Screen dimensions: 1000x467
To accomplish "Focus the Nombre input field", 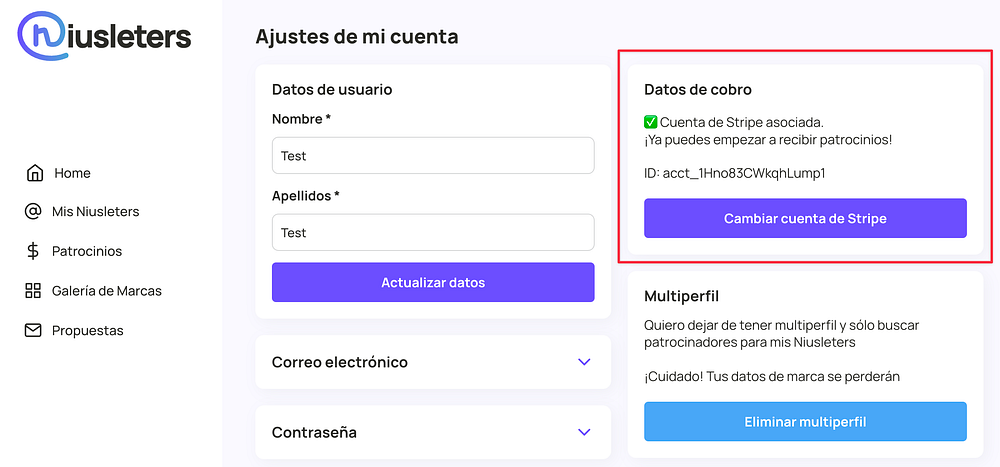I will tap(433, 156).
